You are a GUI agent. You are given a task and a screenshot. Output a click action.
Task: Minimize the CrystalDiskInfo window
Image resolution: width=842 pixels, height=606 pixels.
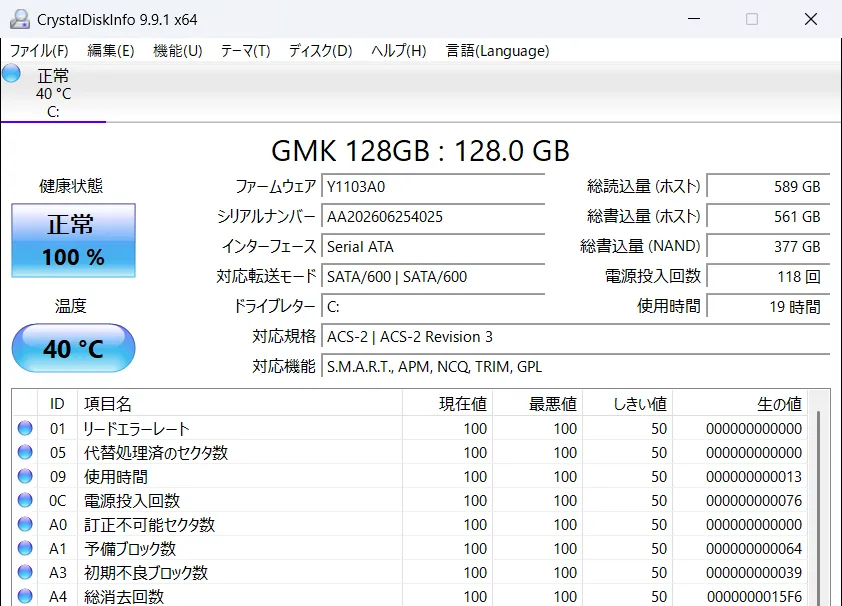coord(694,19)
